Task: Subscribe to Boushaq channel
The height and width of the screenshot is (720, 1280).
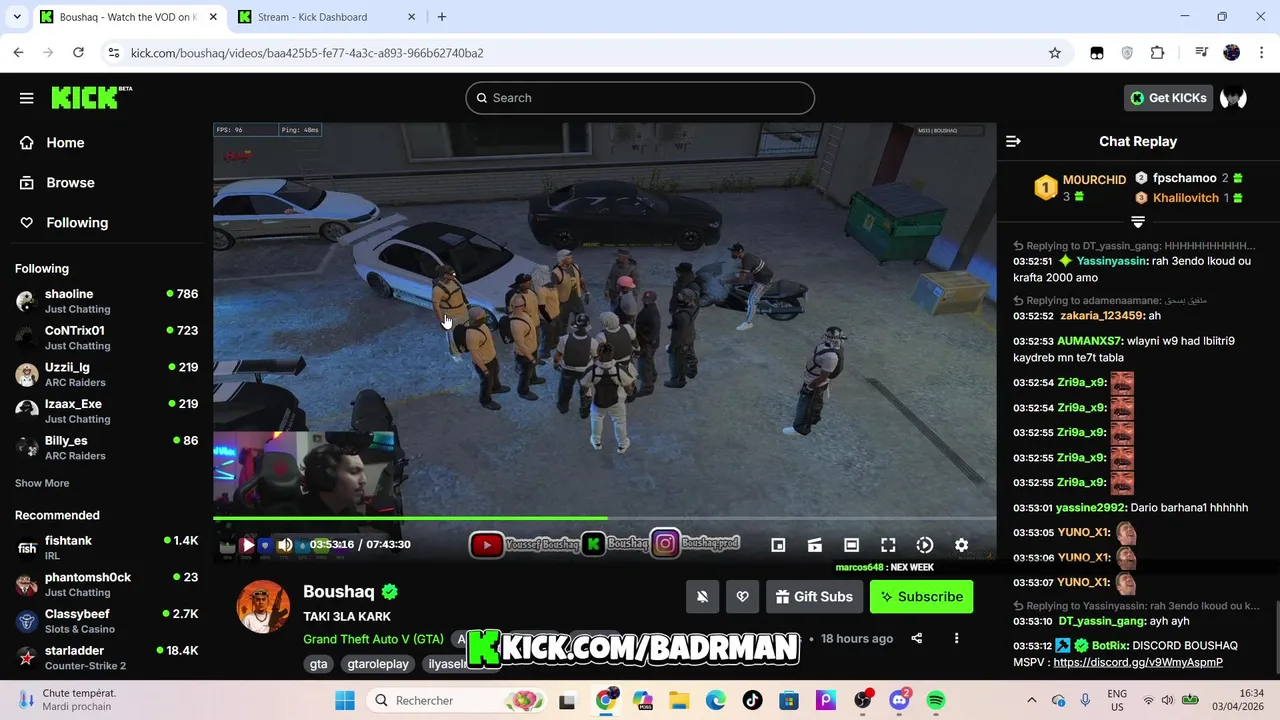Action: coord(921,597)
